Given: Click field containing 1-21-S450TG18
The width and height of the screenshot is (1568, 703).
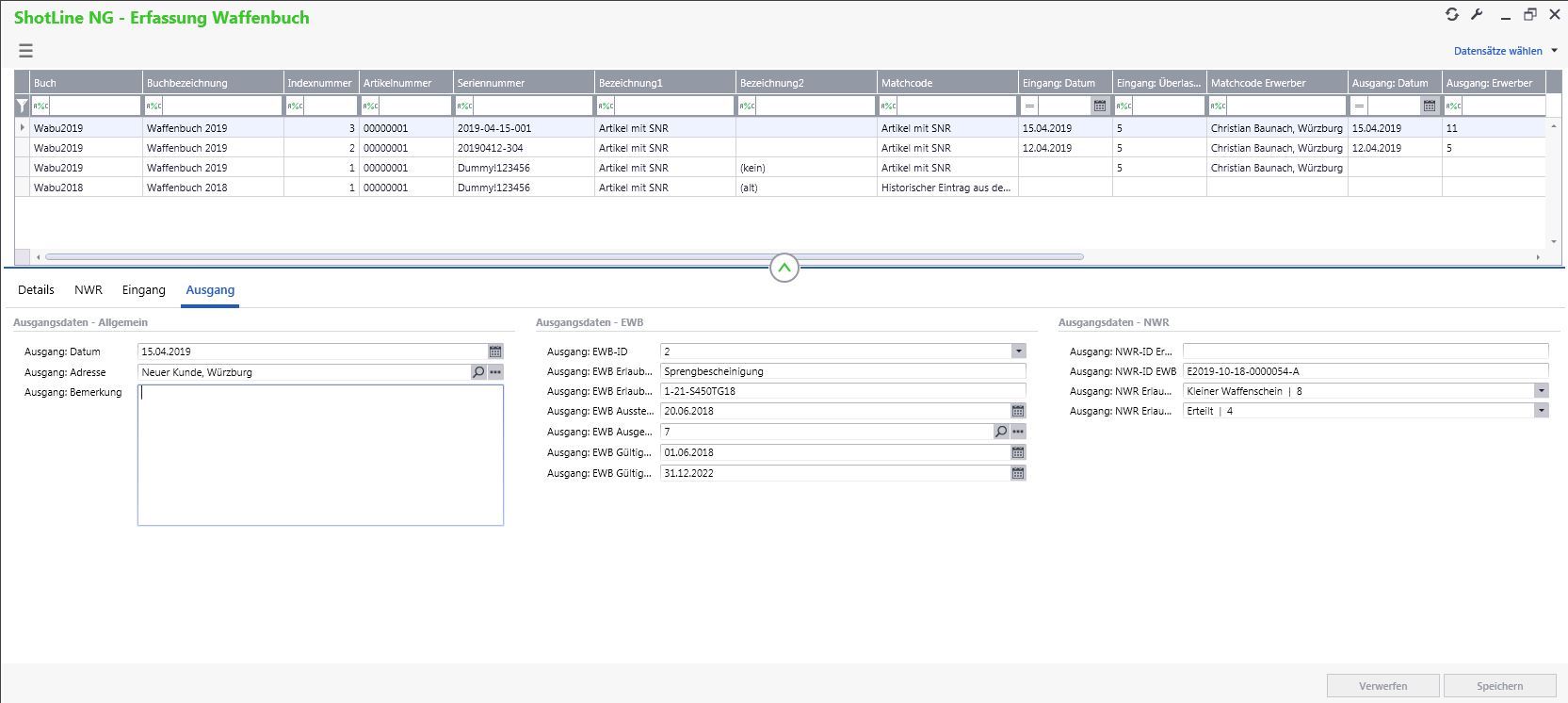Looking at the screenshot, I should (843, 391).
